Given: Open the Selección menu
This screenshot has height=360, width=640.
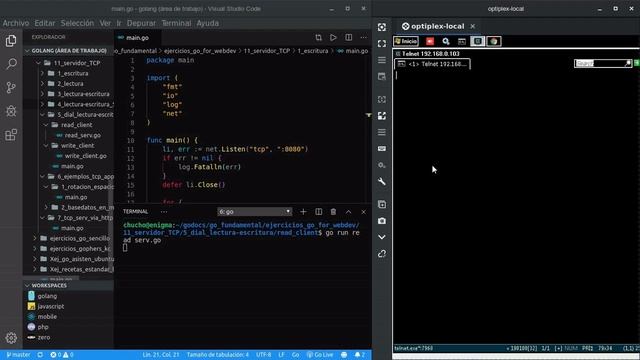Looking at the screenshot, I should pyautogui.click(x=77, y=23).
